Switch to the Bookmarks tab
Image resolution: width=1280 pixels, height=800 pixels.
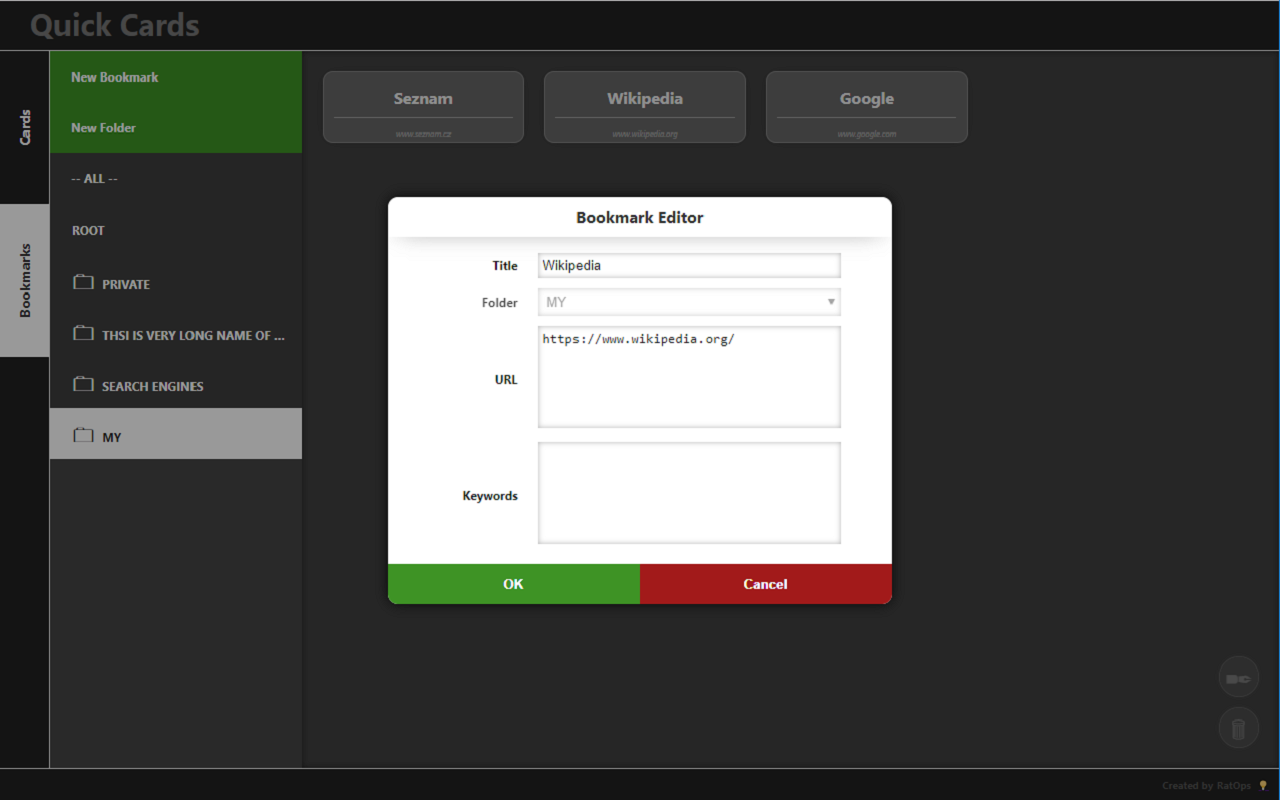coord(25,281)
